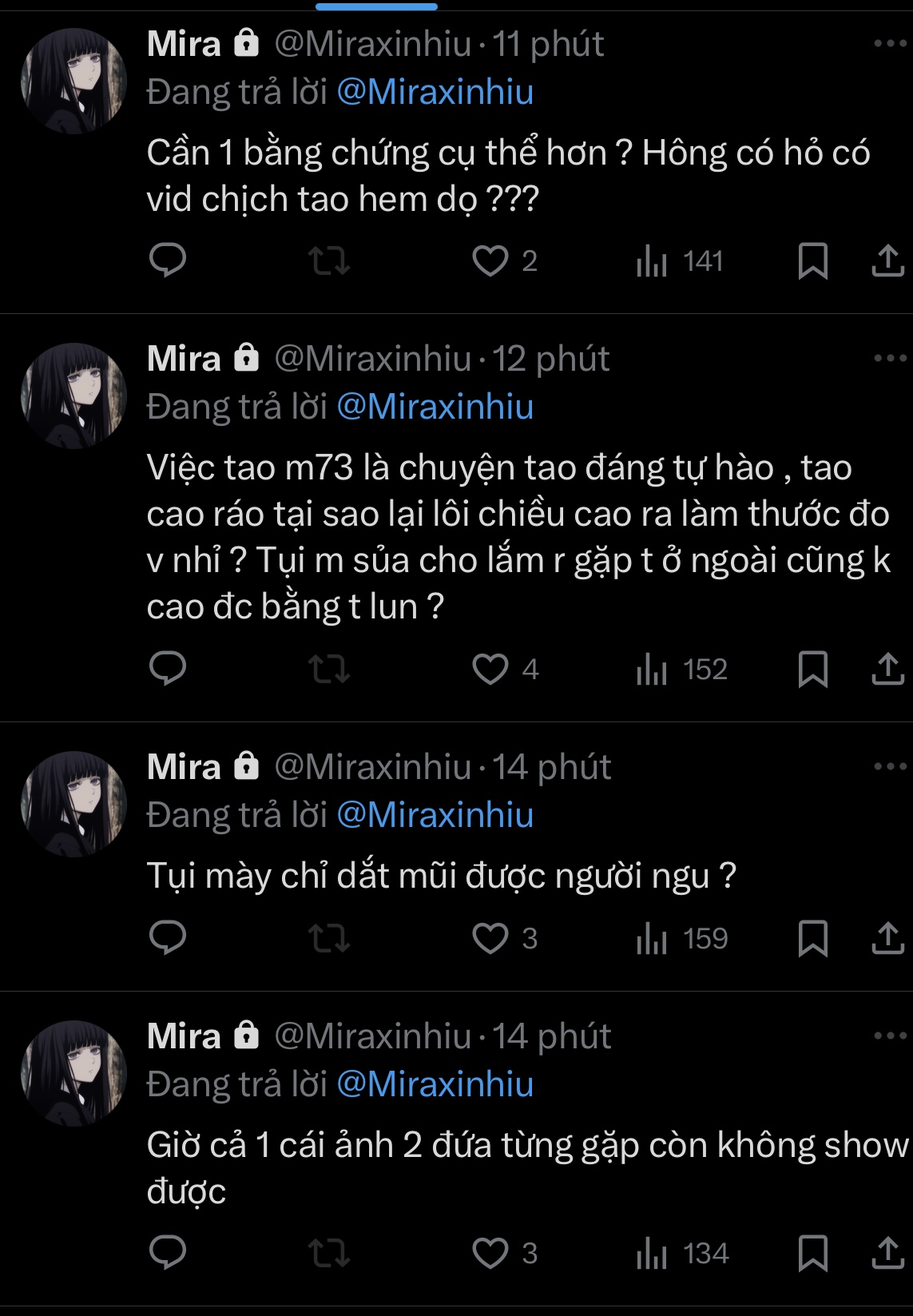Open @Miraxinhiu mention link in first tweet
The image size is (913, 1316).
click(x=435, y=92)
